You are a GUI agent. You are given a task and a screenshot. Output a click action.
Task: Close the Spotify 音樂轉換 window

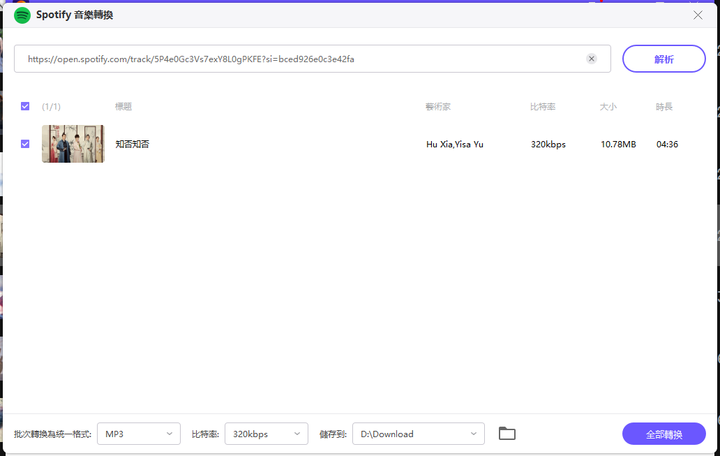(698, 15)
